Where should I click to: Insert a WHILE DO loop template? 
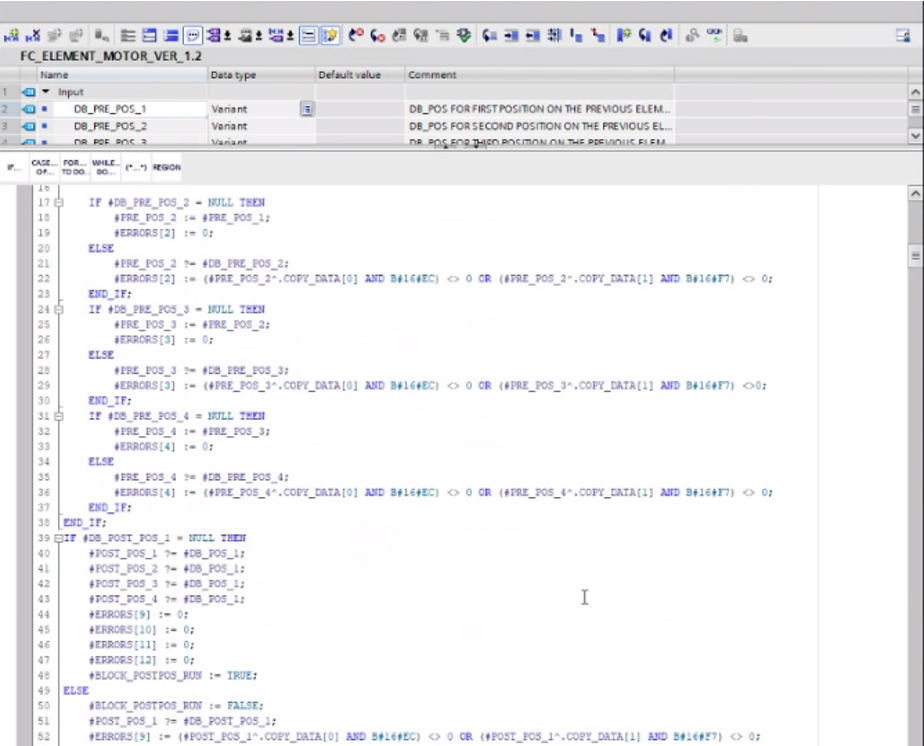[105, 167]
